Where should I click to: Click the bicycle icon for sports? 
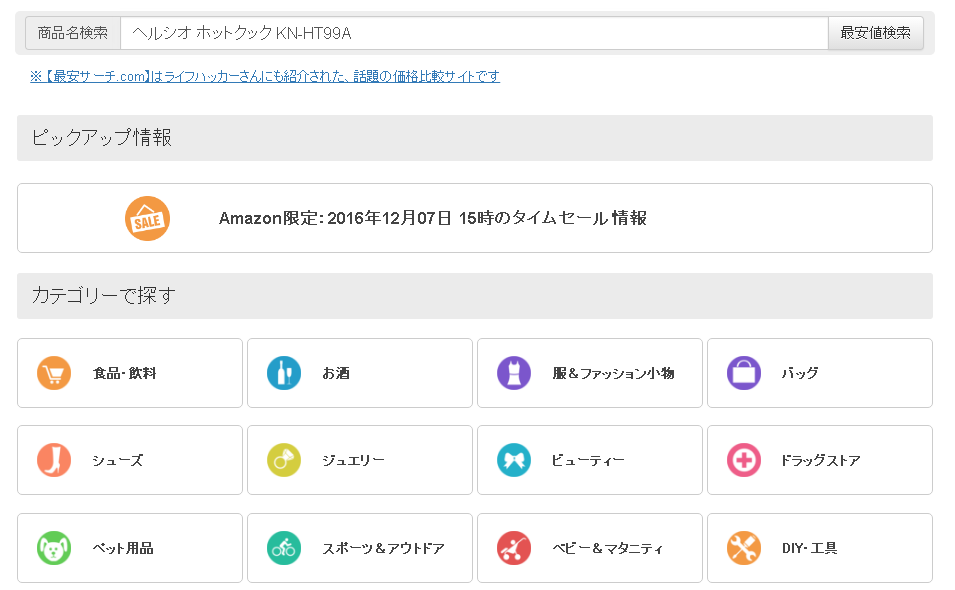tap(284, 548)
